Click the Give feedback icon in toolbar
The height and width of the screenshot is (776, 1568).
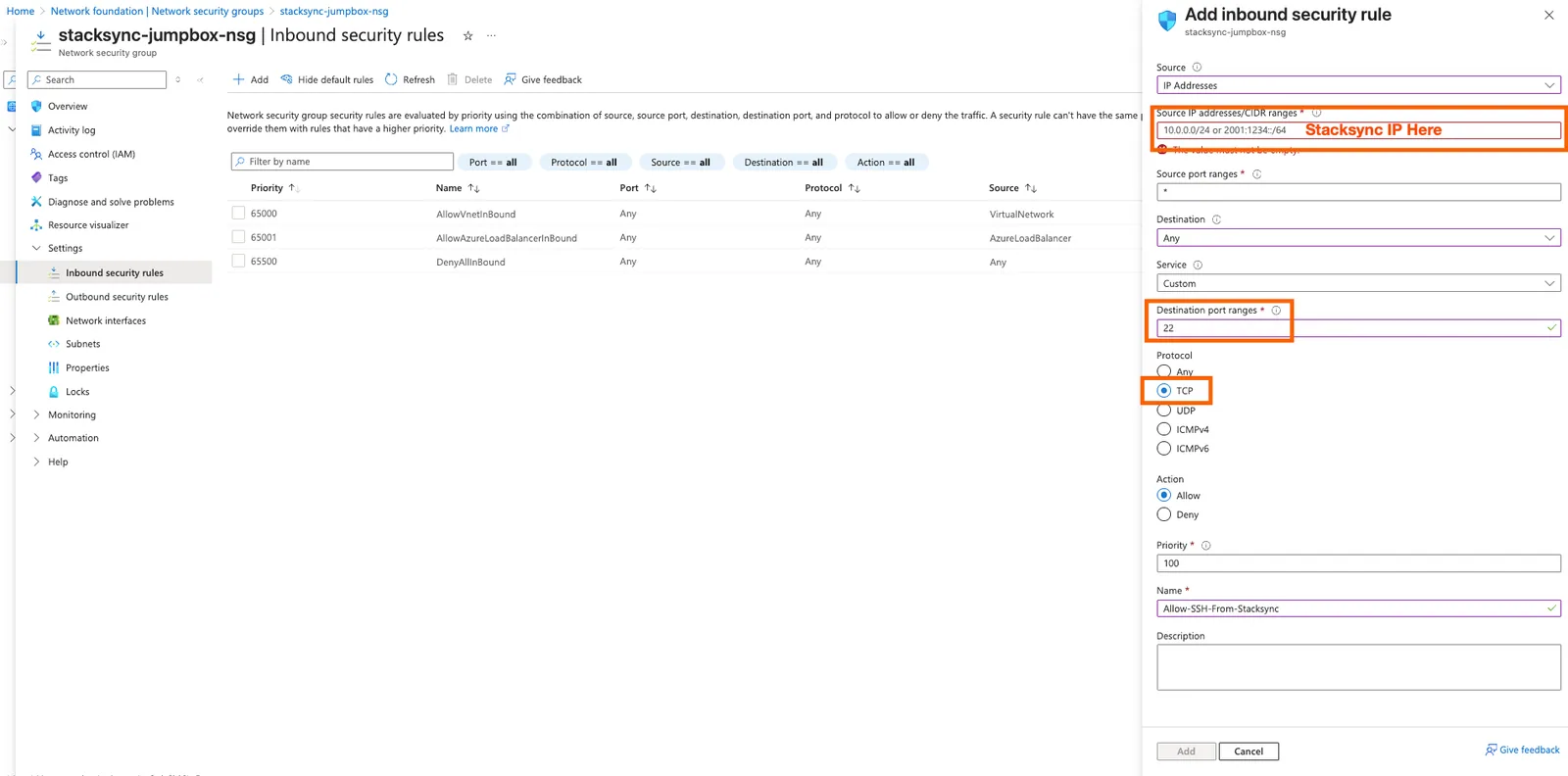coord(510,79)
